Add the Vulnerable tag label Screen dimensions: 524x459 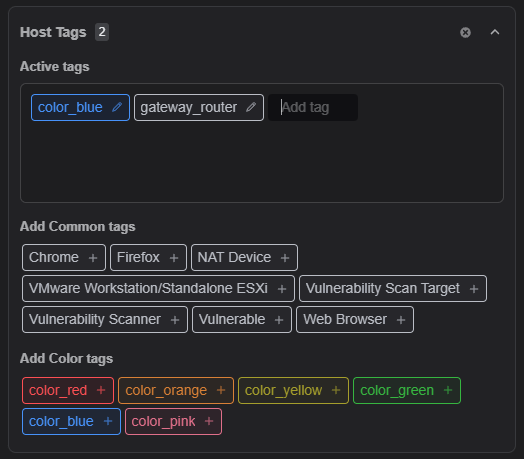tap(232, 320)
